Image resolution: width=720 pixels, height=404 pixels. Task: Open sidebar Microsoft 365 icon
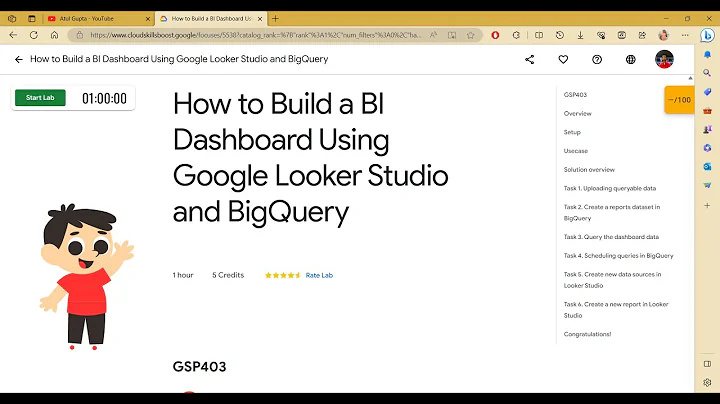click(707, 148)
